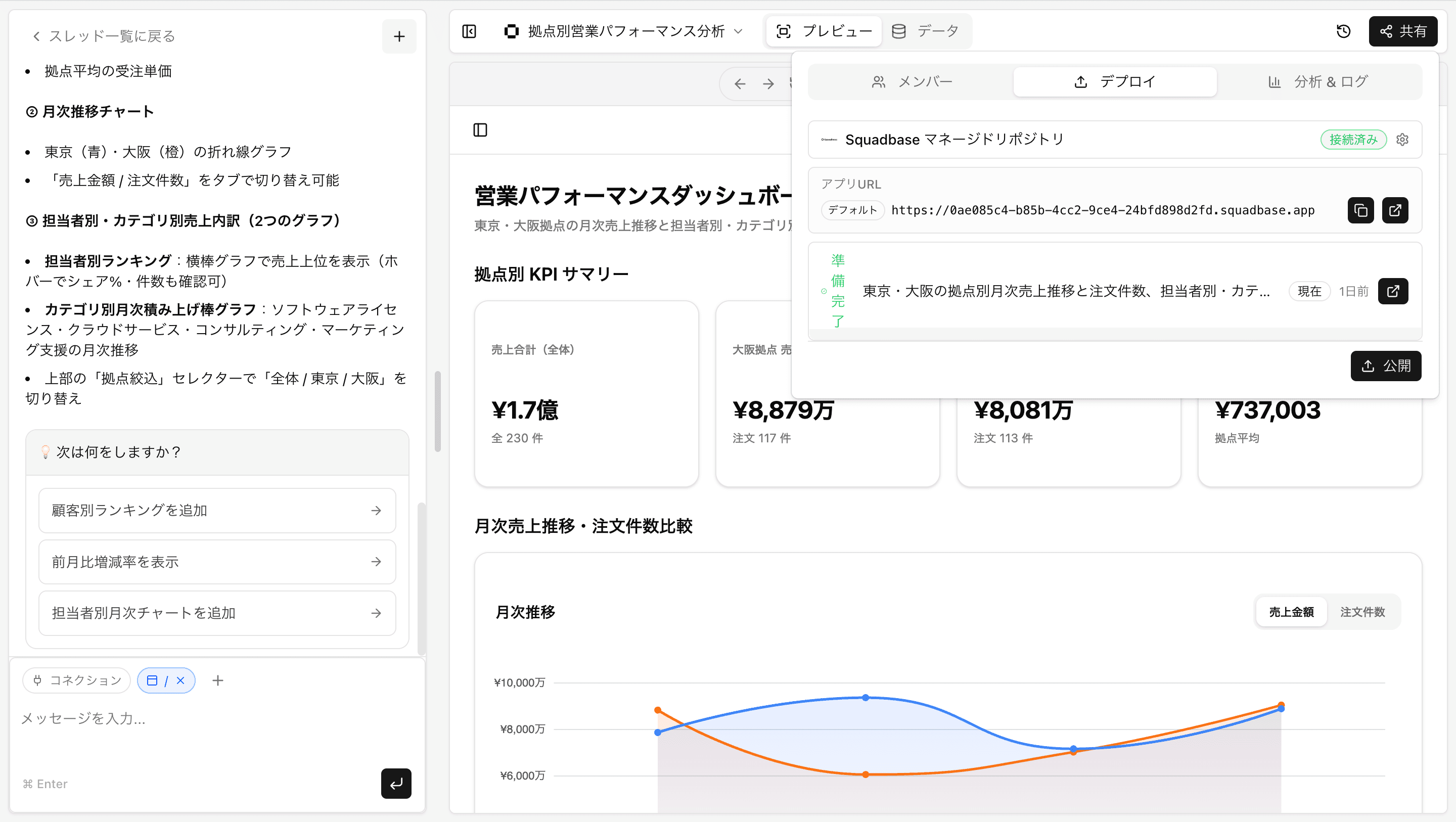Screen dimensions: 1456x822
Task: Click deployment description 東京・大阪の拠点別月次売上推移
Action: pos(1066,291)
